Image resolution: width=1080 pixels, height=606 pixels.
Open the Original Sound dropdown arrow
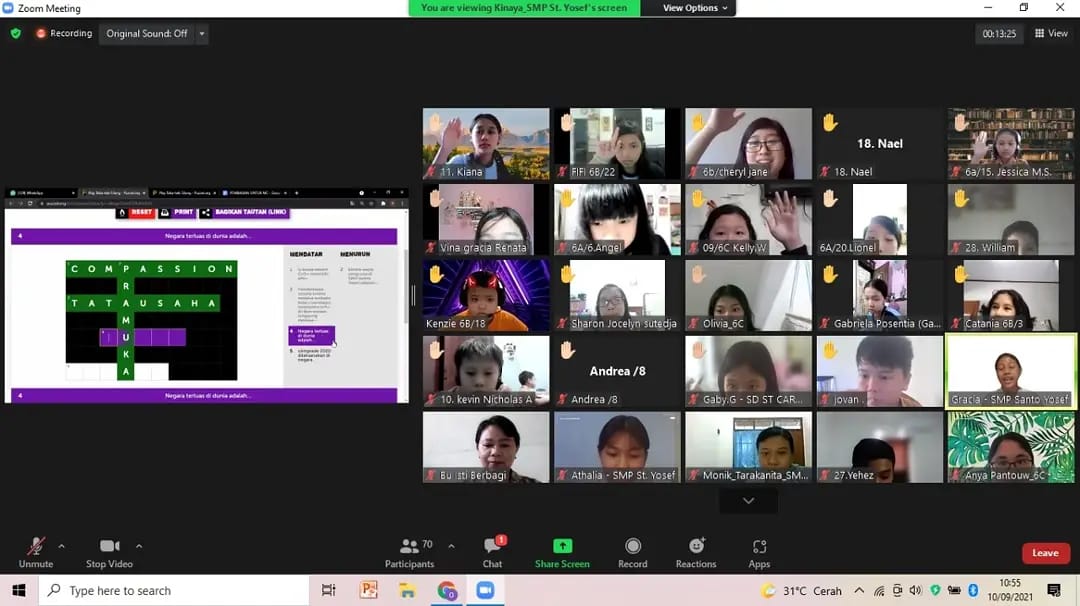click(x=202, y=33)
